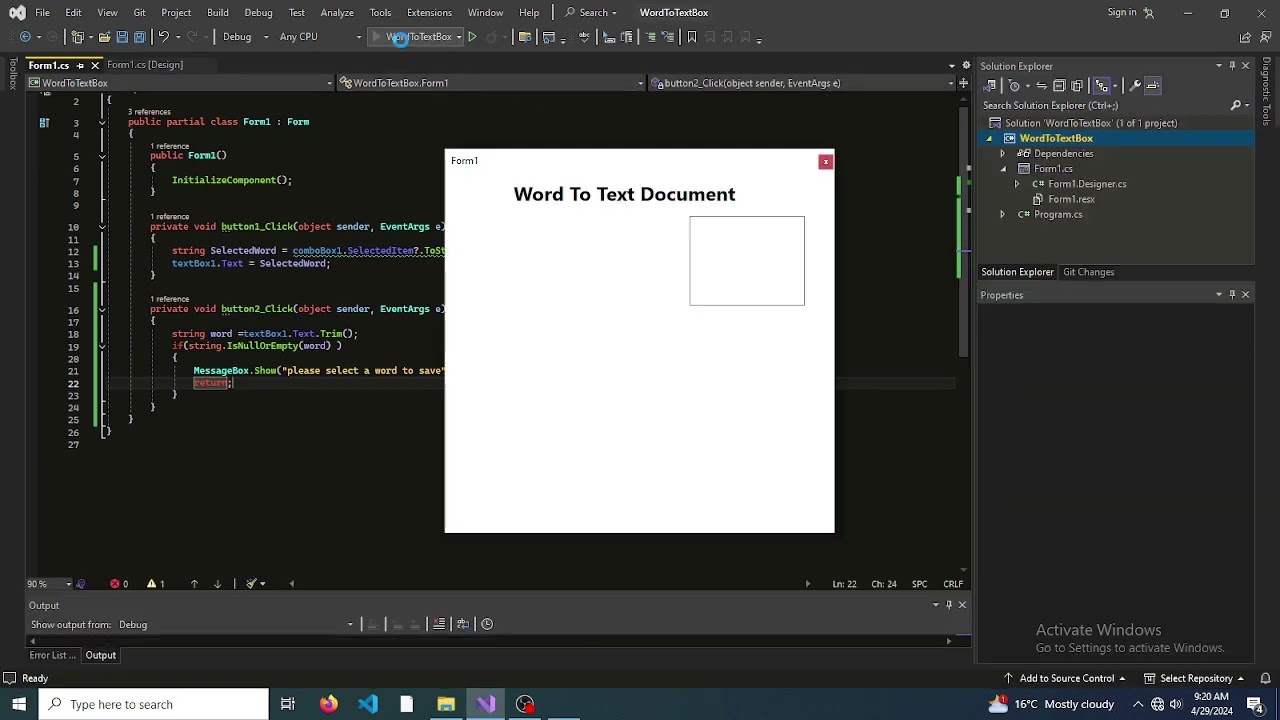
Task: Click the red error count indicator
Action: [119, 584]
